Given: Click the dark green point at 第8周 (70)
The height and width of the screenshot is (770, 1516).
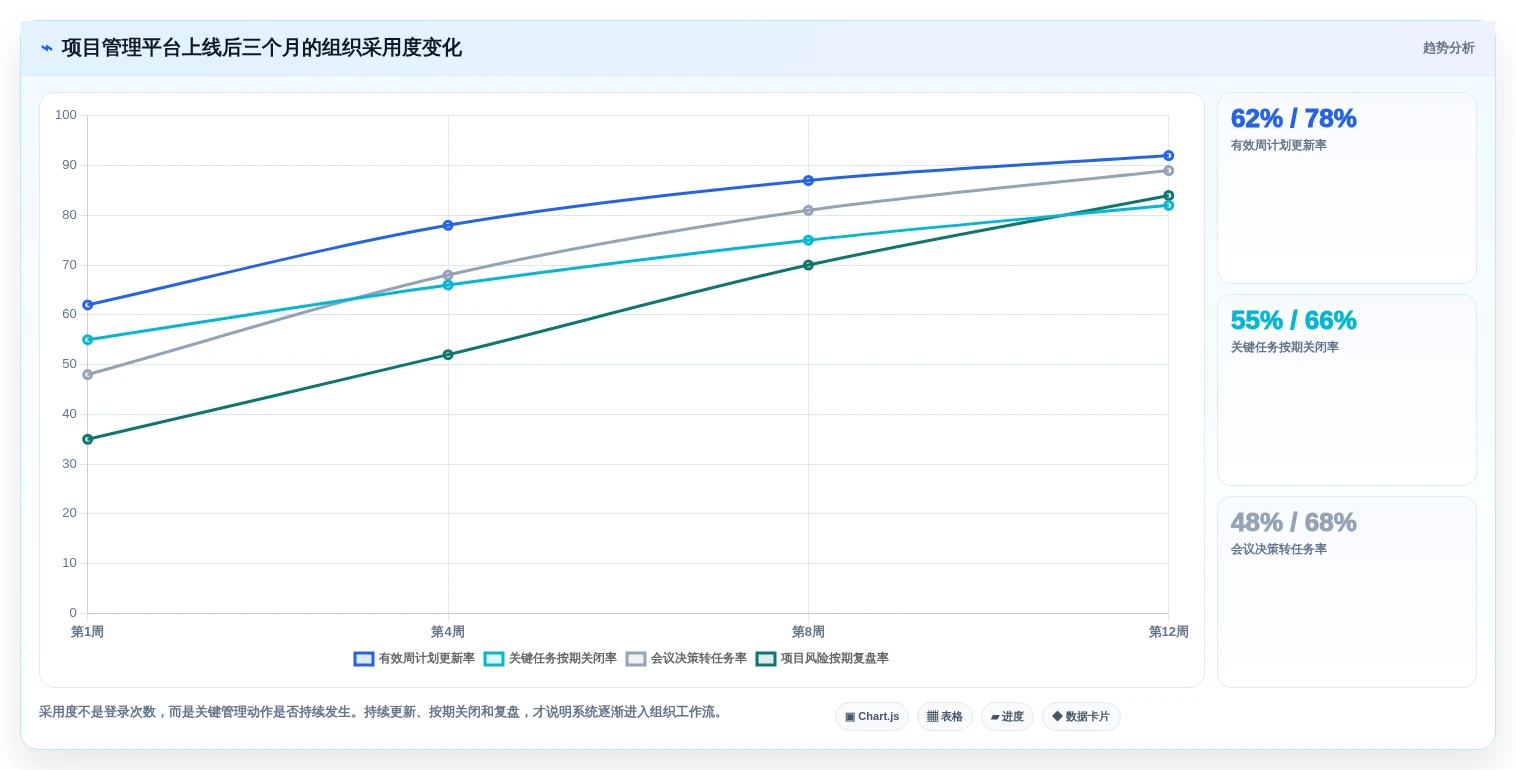Looking at the screenshot, I should 808,265.
